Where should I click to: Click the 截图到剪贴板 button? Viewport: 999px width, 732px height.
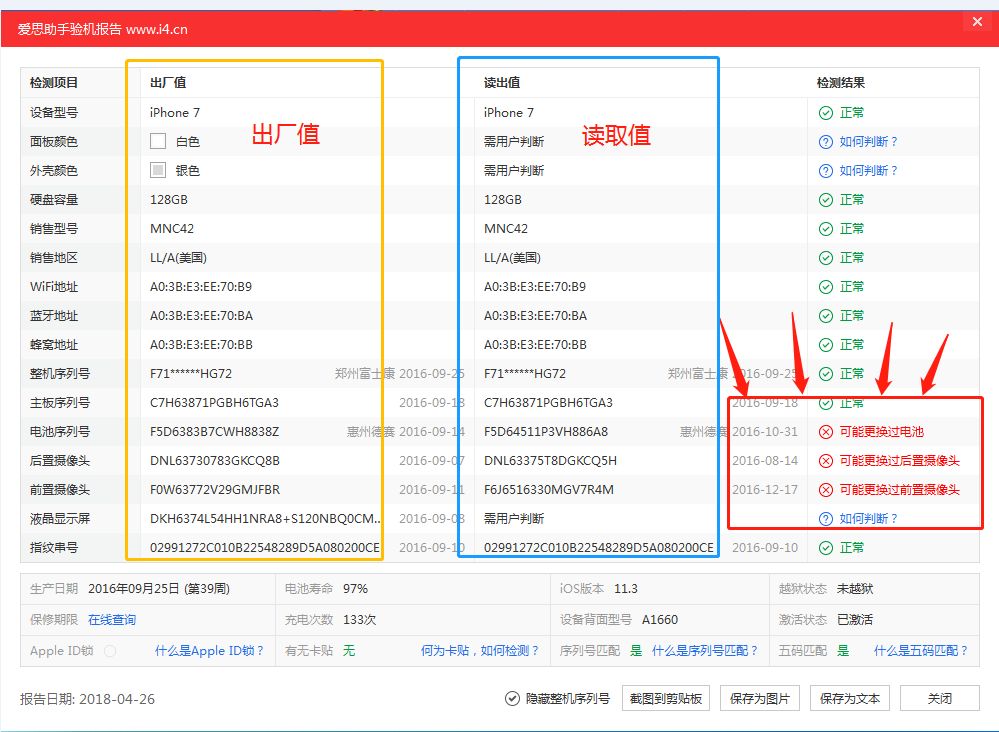pyautogui.click(x=668, y=698)
